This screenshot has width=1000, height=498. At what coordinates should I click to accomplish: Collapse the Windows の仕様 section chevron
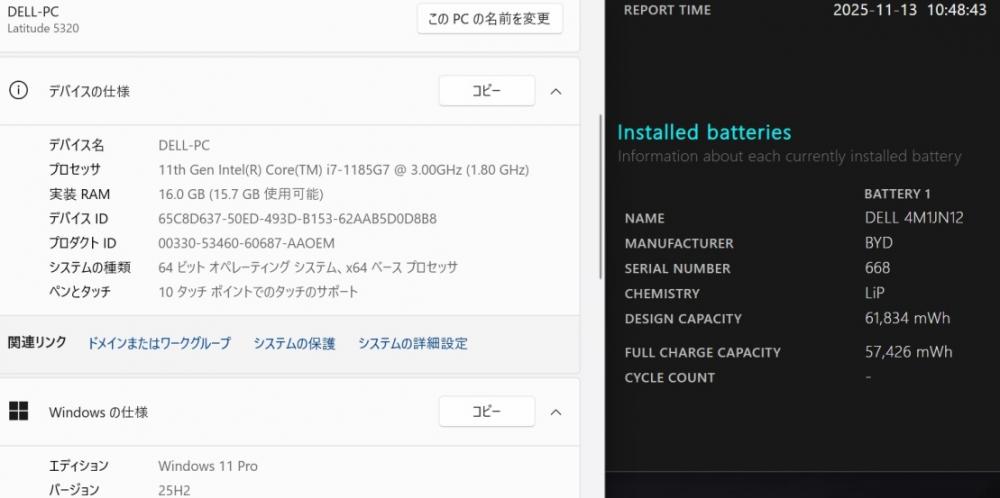coord(555,412)
